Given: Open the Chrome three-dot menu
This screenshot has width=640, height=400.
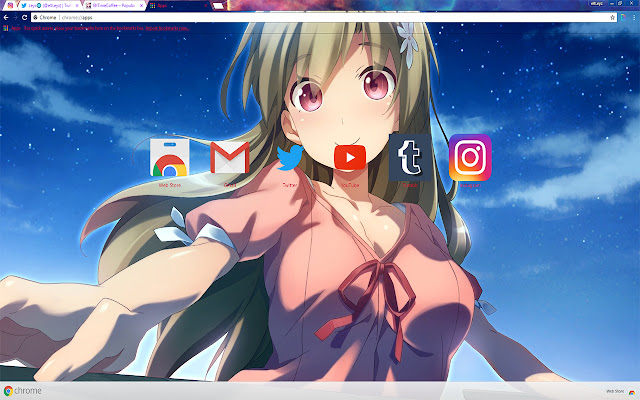Looking at the screenshot, I should tap(634, 18).
